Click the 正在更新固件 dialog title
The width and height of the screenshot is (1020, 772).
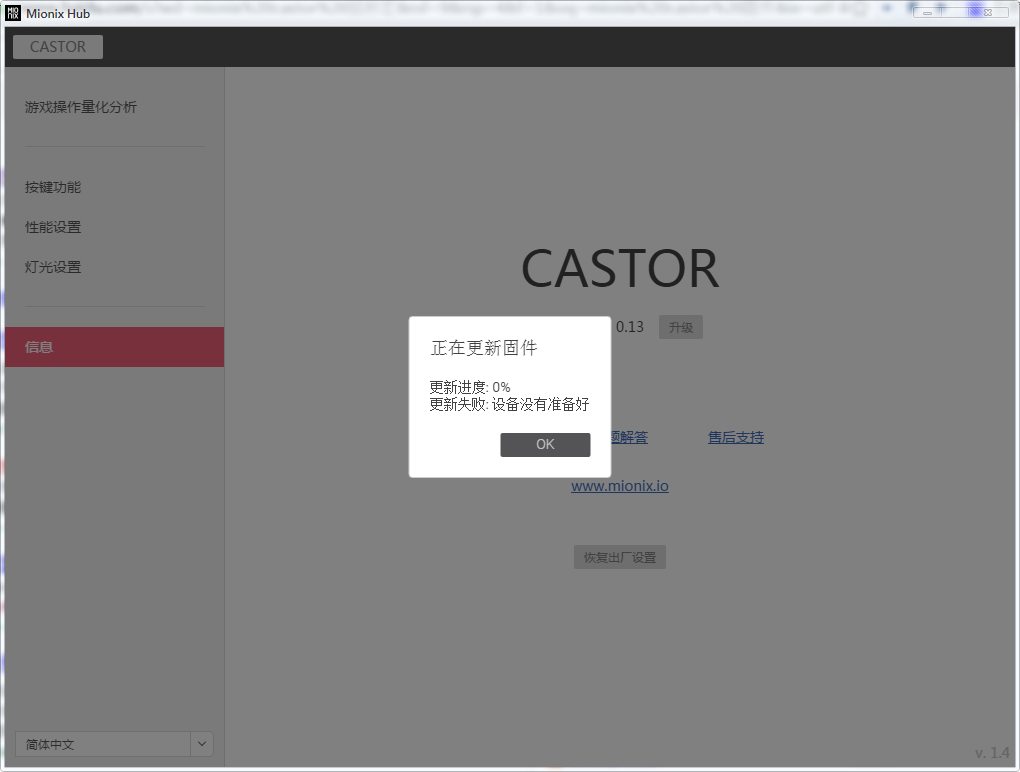(x=484, y=348)
